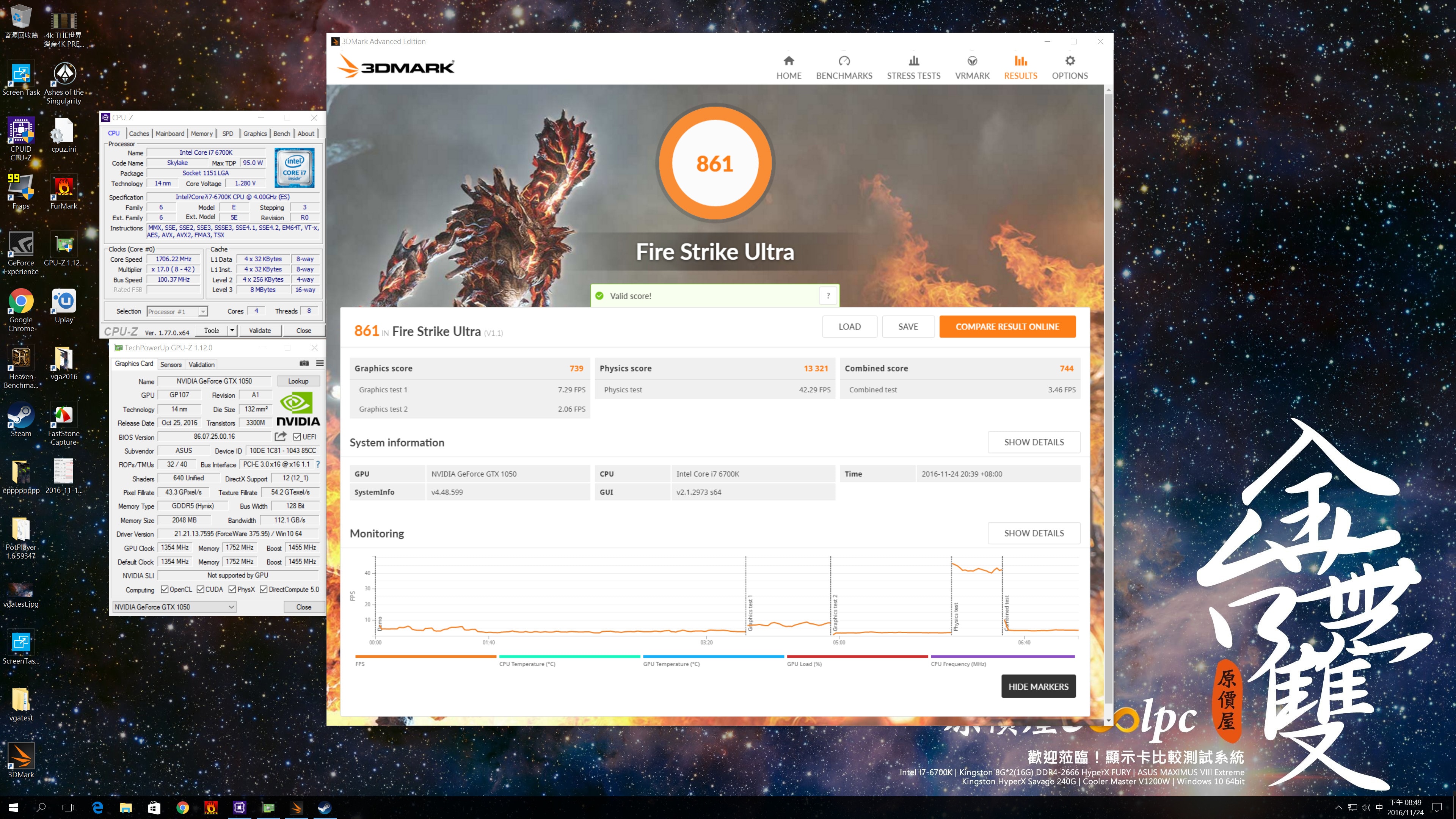This screenshot has width=1456, height=819.
Task: Open the Google Chrome desktop shortcut
Action: tap(21, 310)
